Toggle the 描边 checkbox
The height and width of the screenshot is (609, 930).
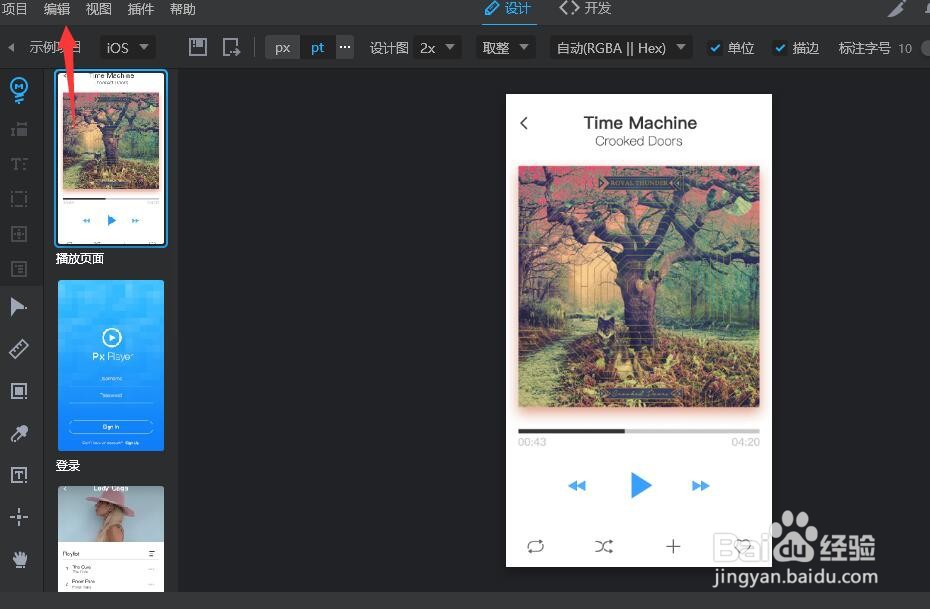(x=780, y=48)
